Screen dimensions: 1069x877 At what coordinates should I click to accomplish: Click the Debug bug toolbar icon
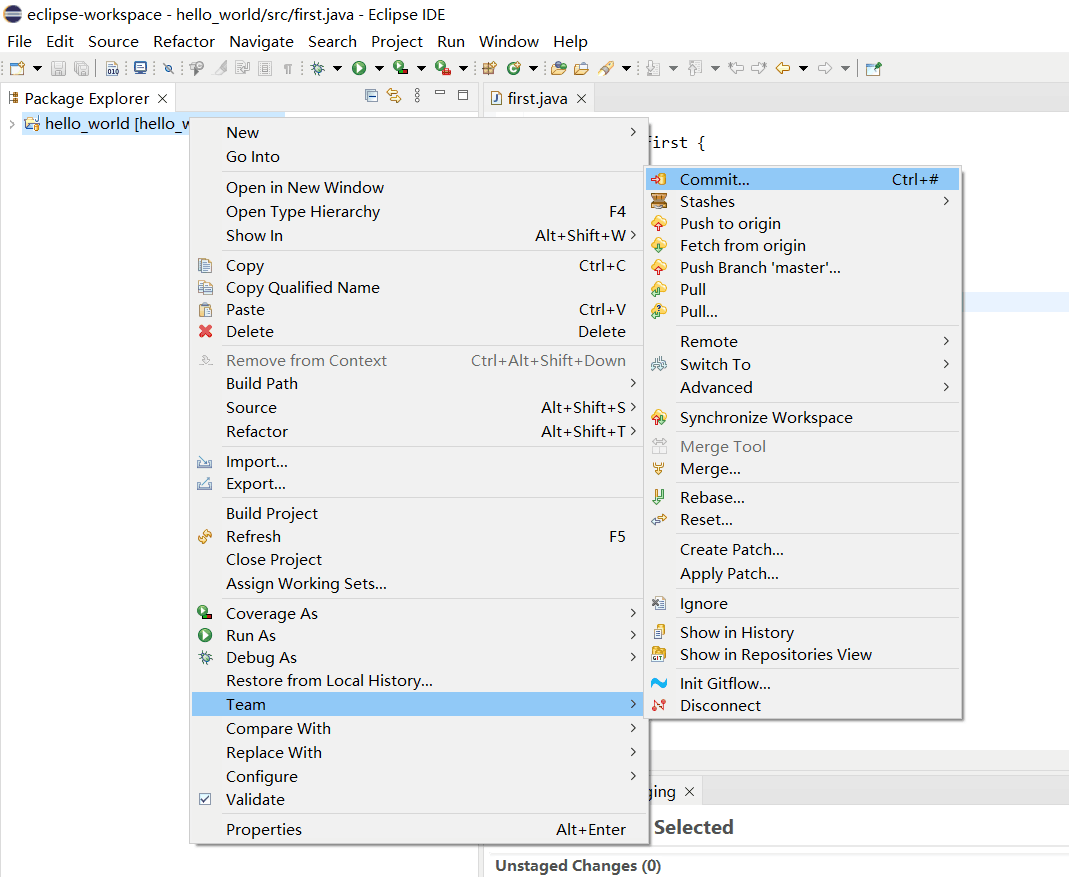click(317, 68)
